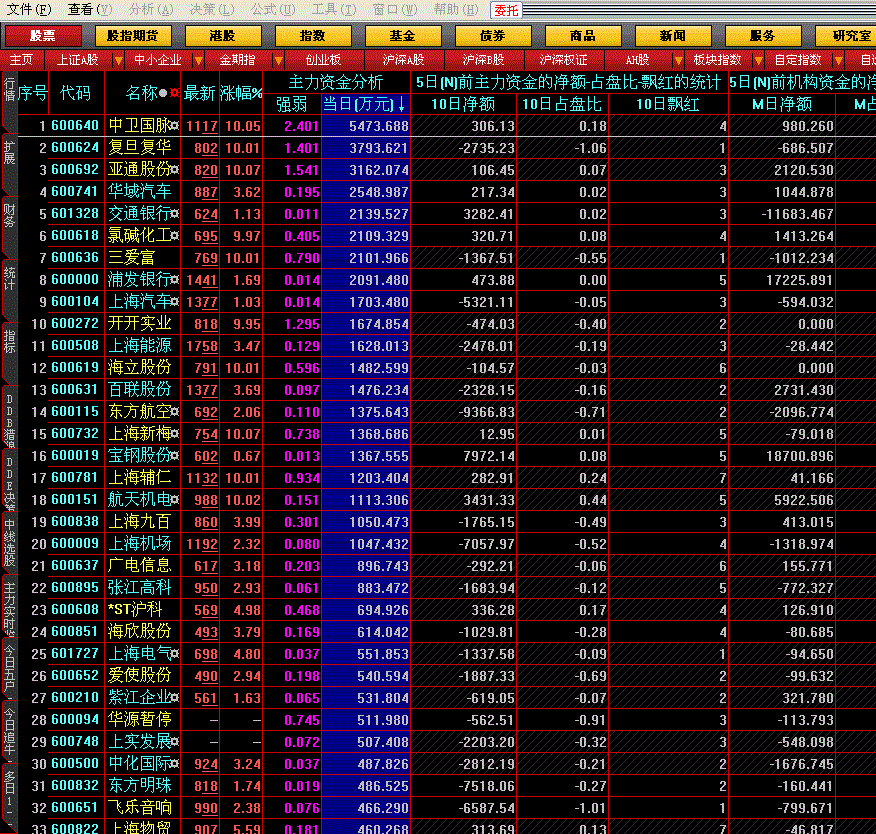Screen dimensions: 876x834
Task: Open the 文件(F) menu
Action: 28,9
